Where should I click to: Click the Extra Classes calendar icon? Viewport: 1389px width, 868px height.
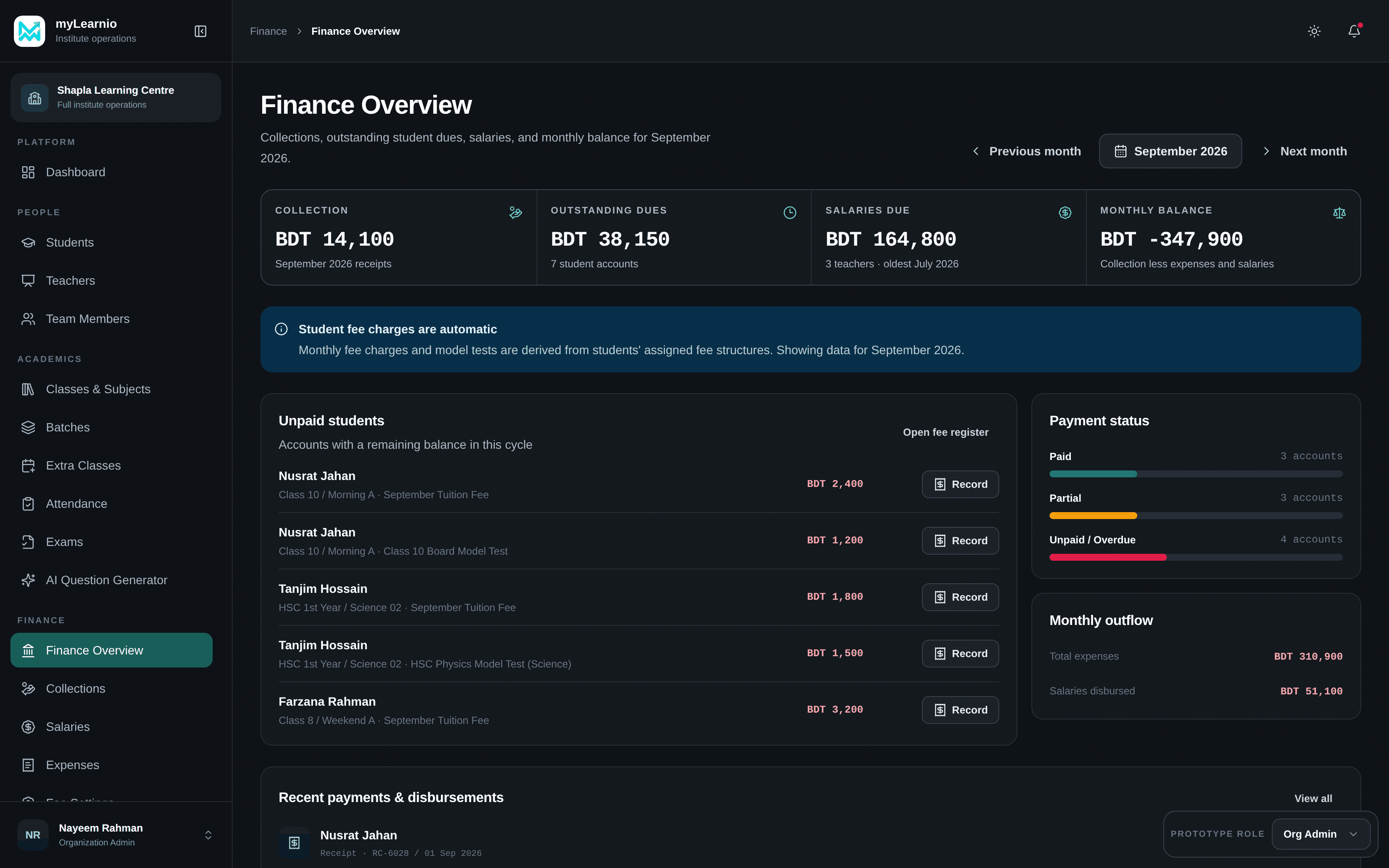point(28,466)
